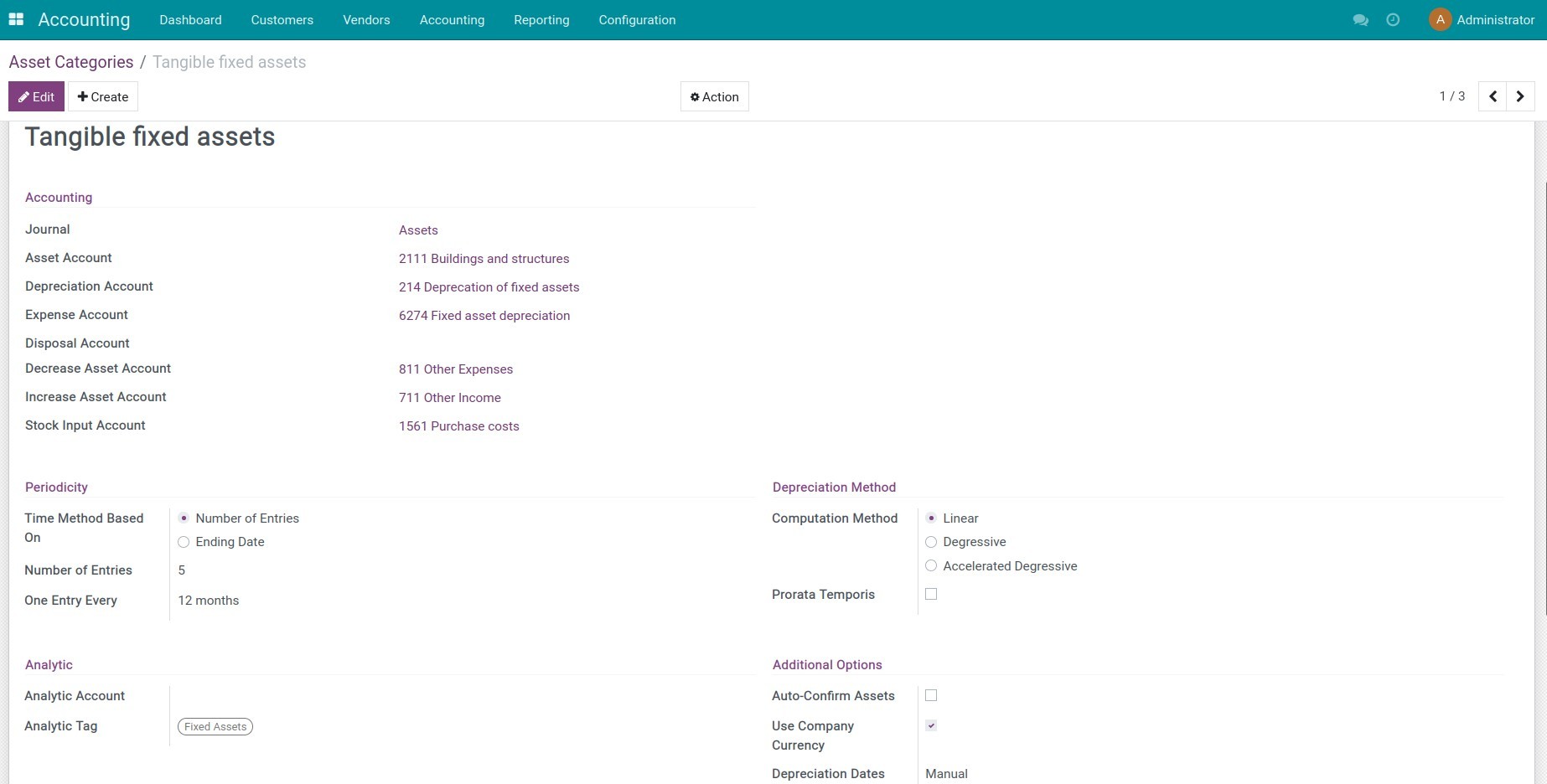The width and height of the screenshot is (1547, 784).
Task: Open the messaging conversations icon
Action: pos(1360,19)
